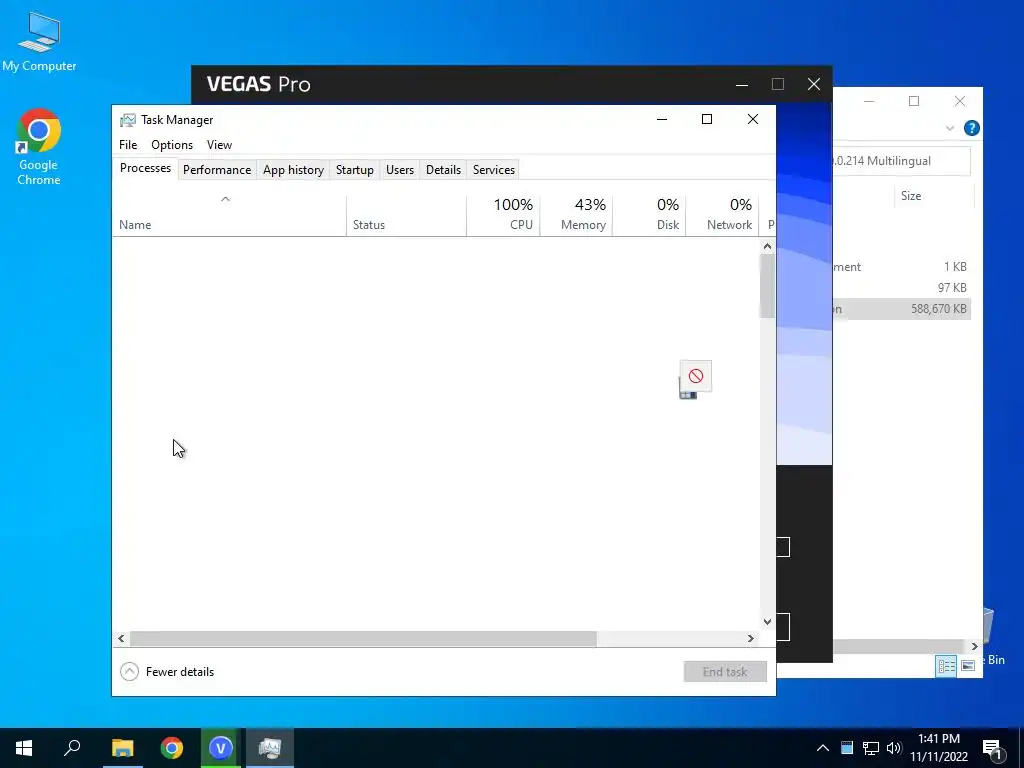The image size is (1024, 768).
Task: Sort by the Status column header
Action: [406, 216]
